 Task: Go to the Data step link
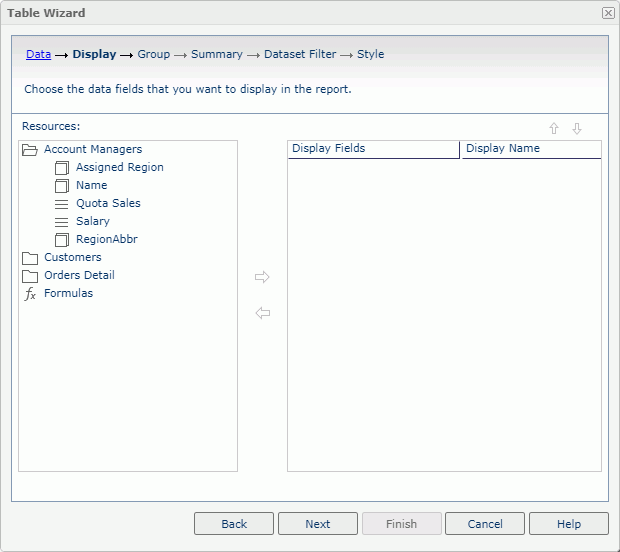click(x=38, y=54)
